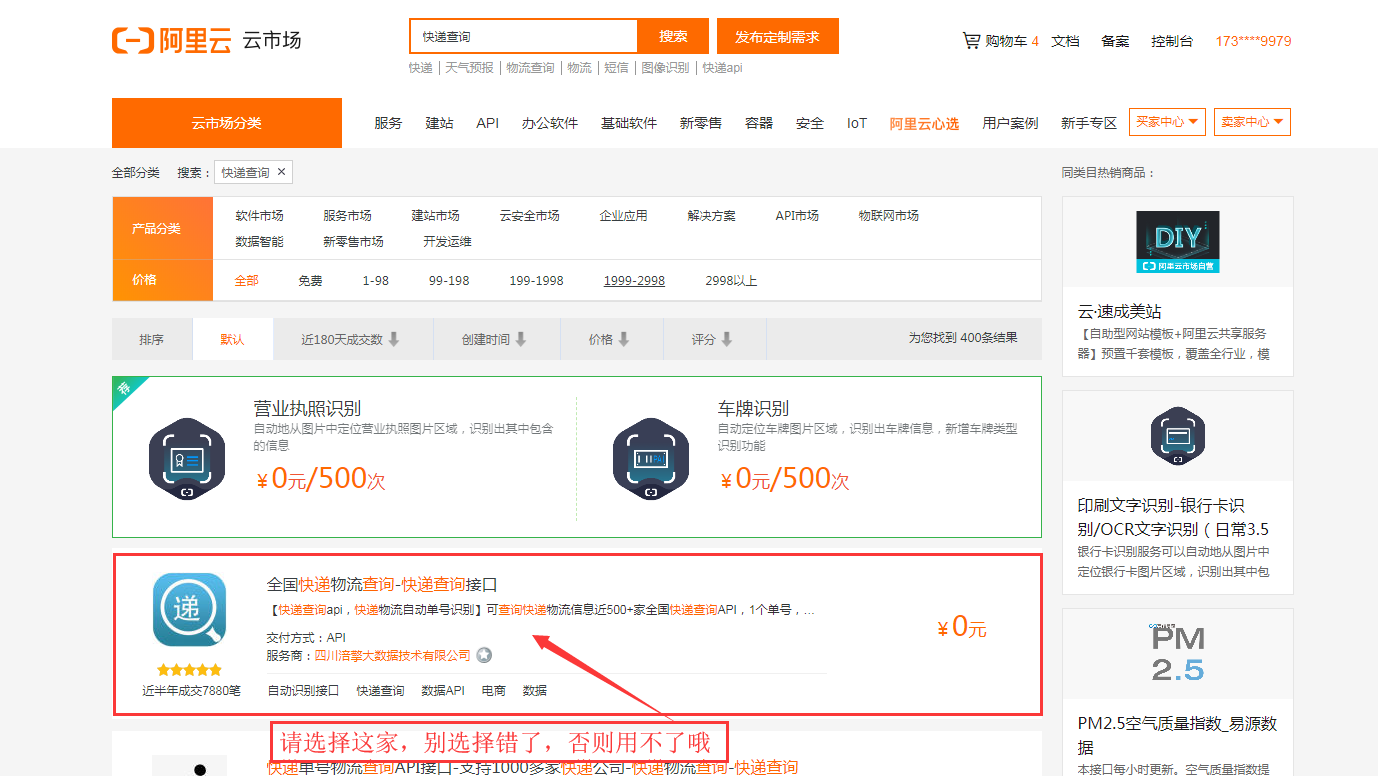Open the 容器 navigation item
This screenshot has height=776, width=1378.
click(x=759, y=123)
